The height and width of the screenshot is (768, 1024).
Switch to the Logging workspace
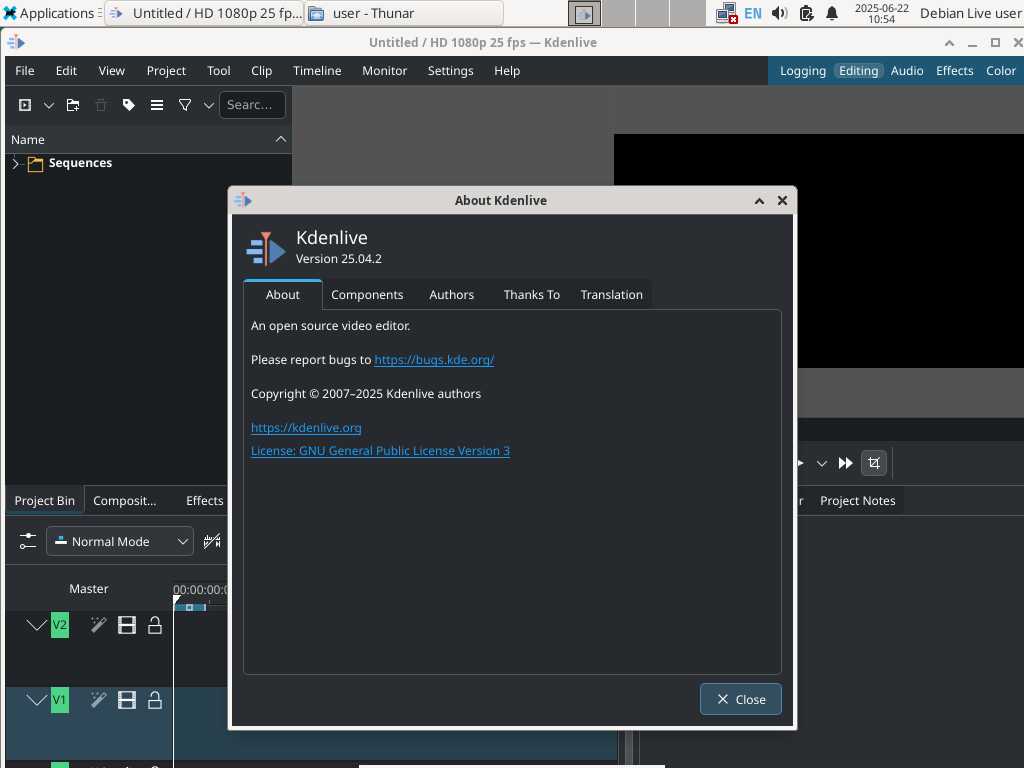point(803,71)
